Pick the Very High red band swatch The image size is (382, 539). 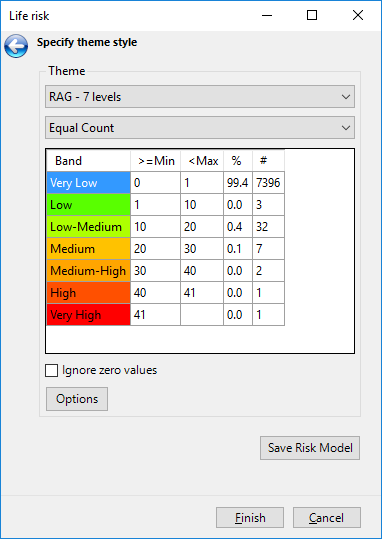88,315
